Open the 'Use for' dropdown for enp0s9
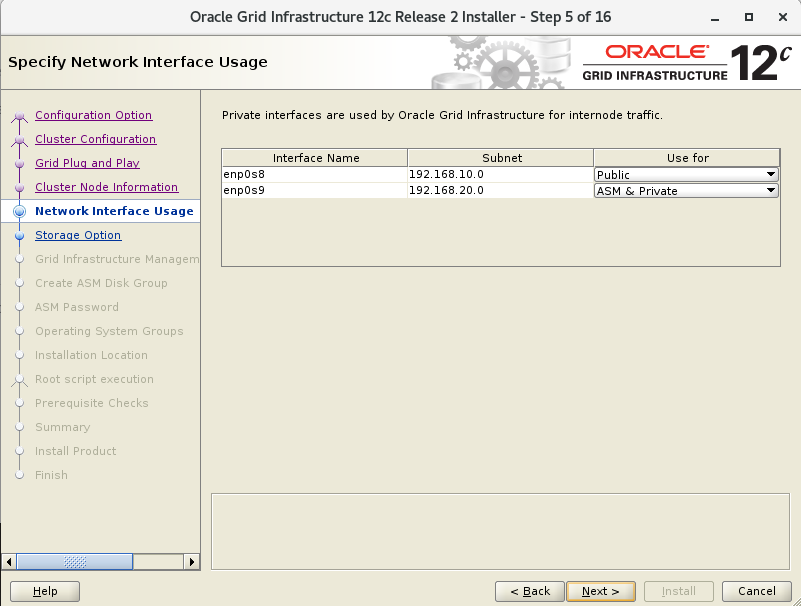 770,191
